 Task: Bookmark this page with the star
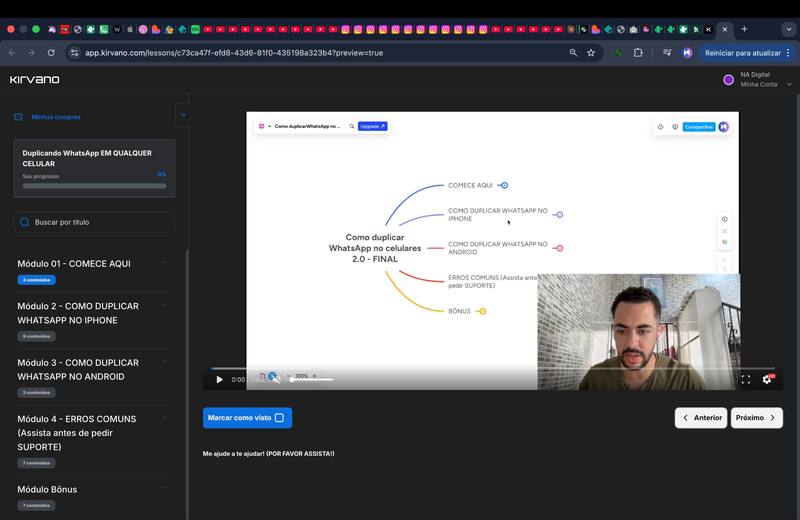591,53
